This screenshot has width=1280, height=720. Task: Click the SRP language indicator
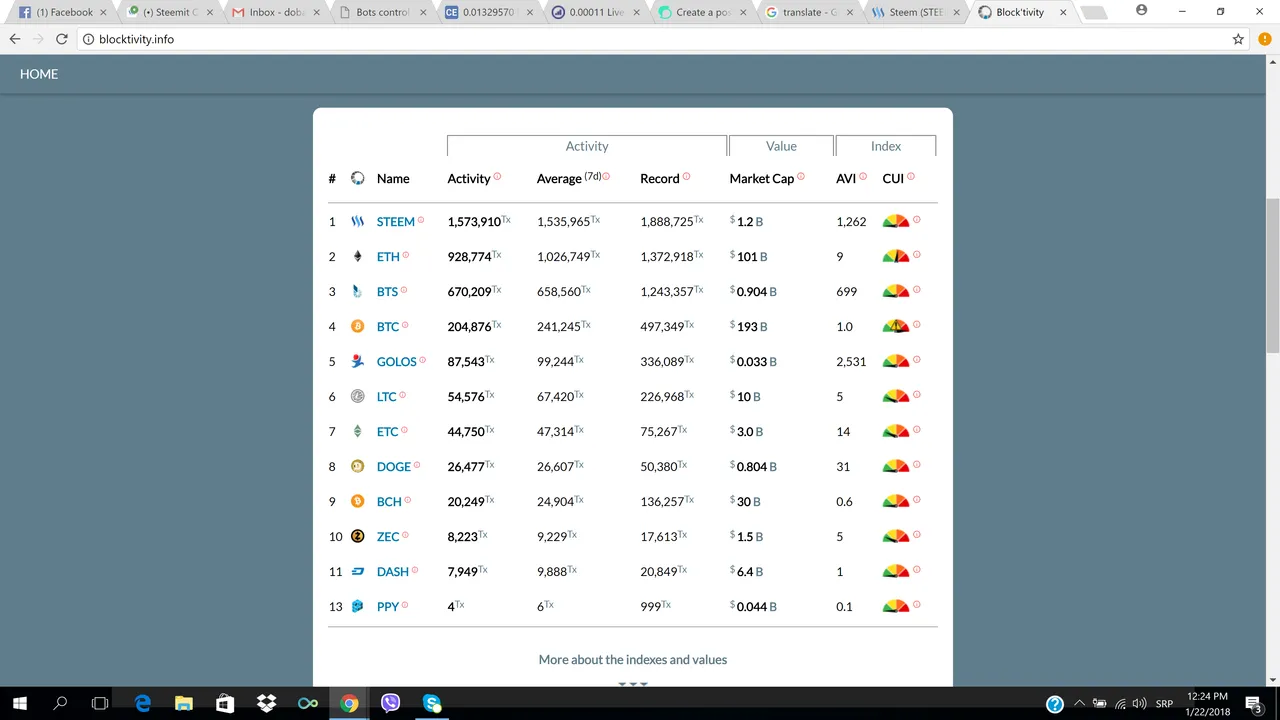coord(1164,704)
